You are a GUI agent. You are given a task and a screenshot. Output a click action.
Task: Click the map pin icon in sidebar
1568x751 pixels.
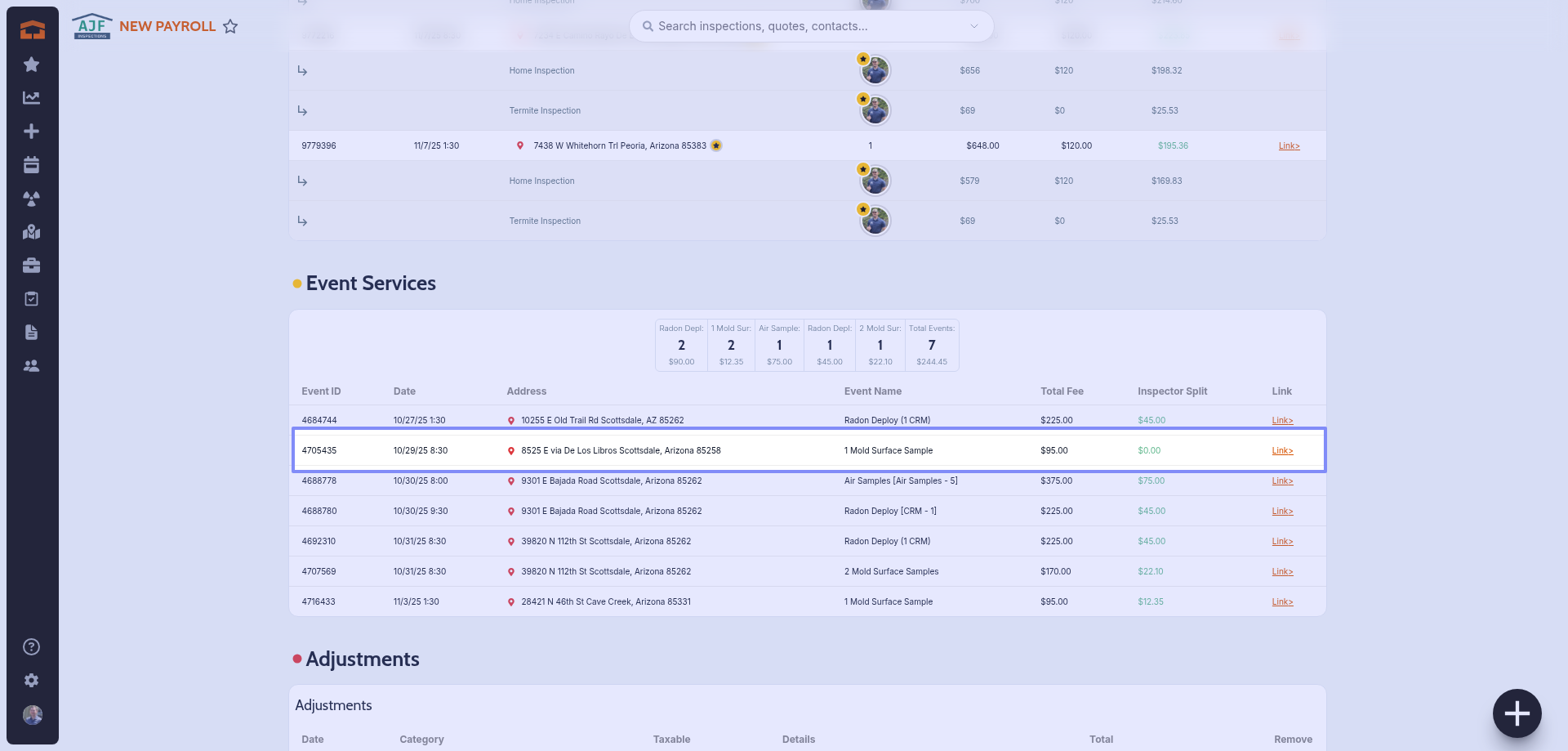(31, 232)
